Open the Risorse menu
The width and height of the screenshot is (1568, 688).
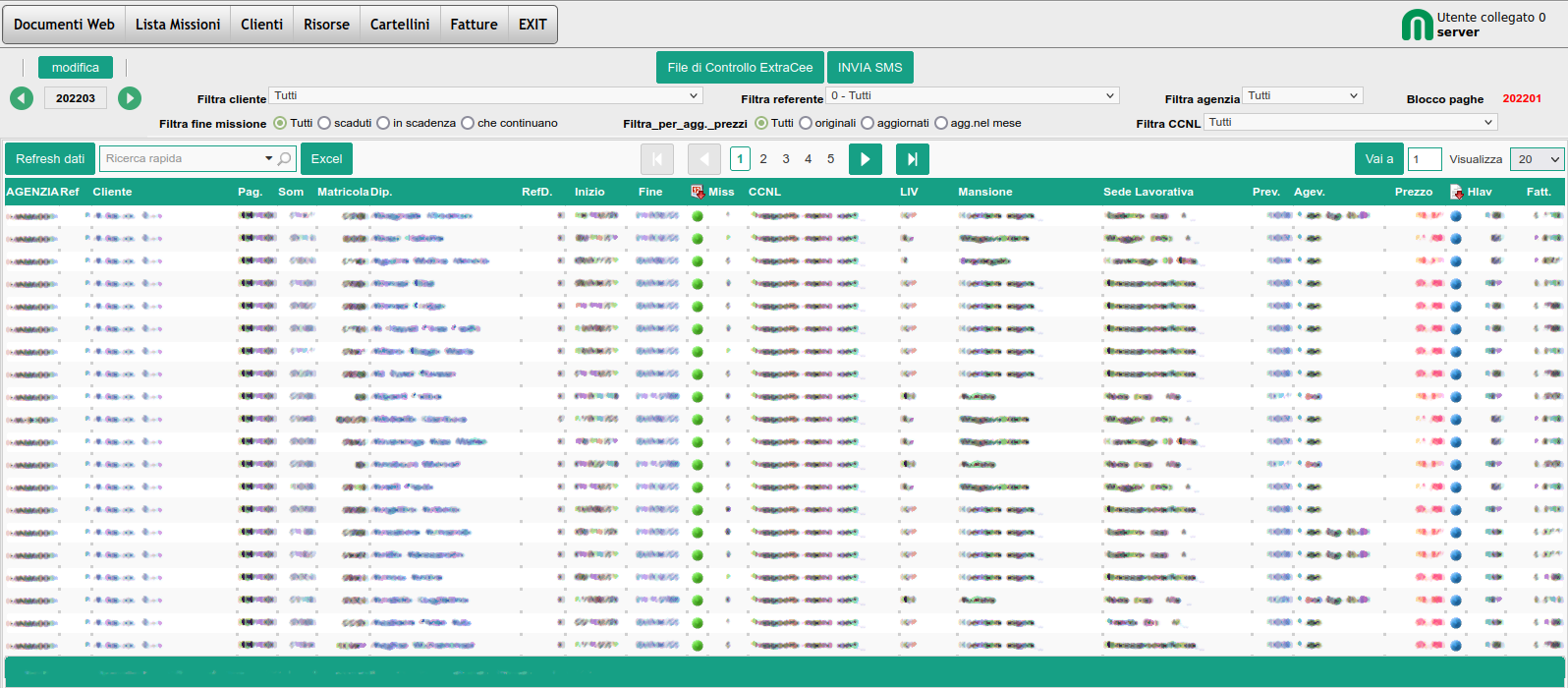(326, 25)
